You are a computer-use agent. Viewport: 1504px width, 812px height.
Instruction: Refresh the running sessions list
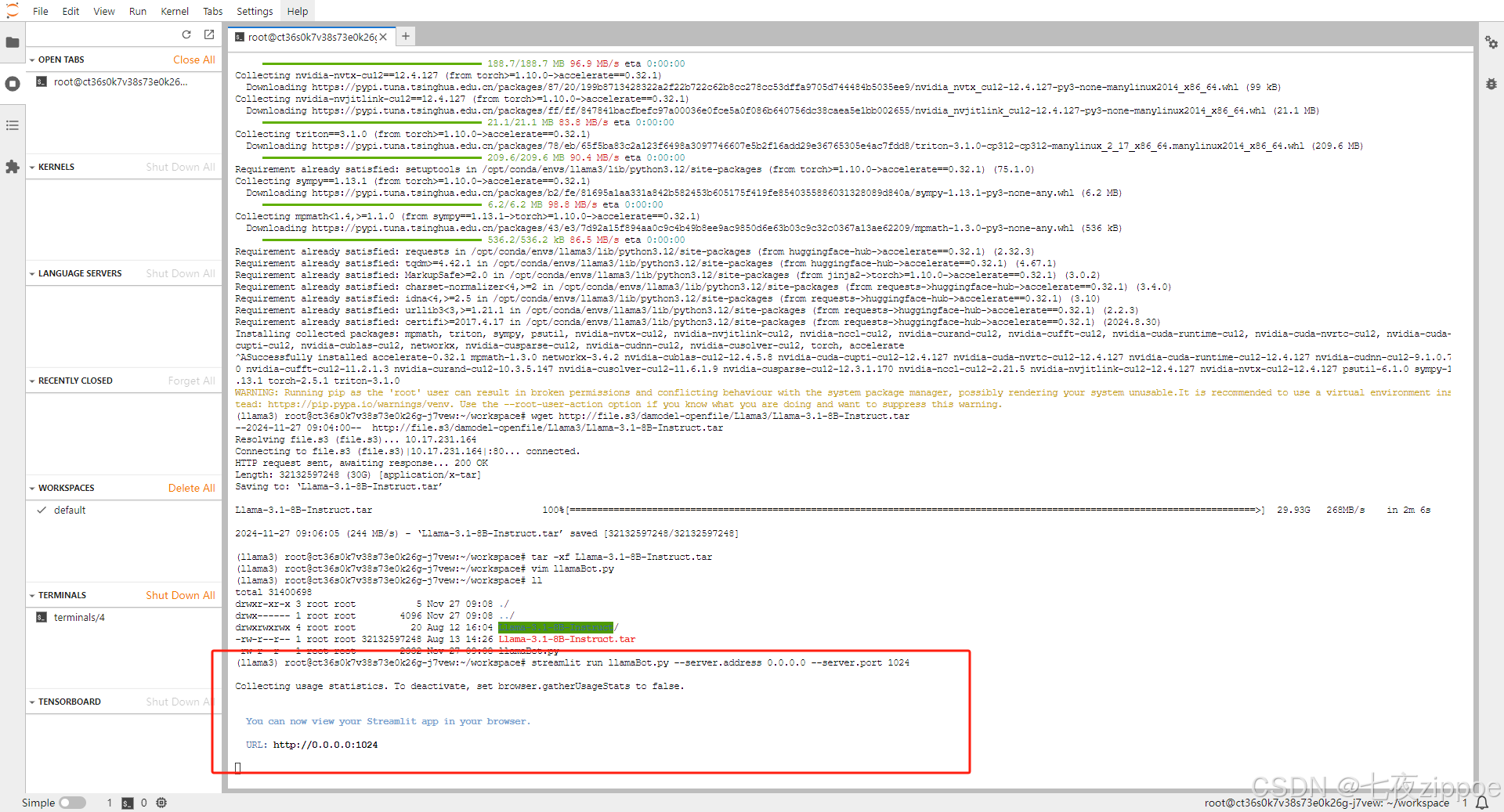tap(186, 34)
